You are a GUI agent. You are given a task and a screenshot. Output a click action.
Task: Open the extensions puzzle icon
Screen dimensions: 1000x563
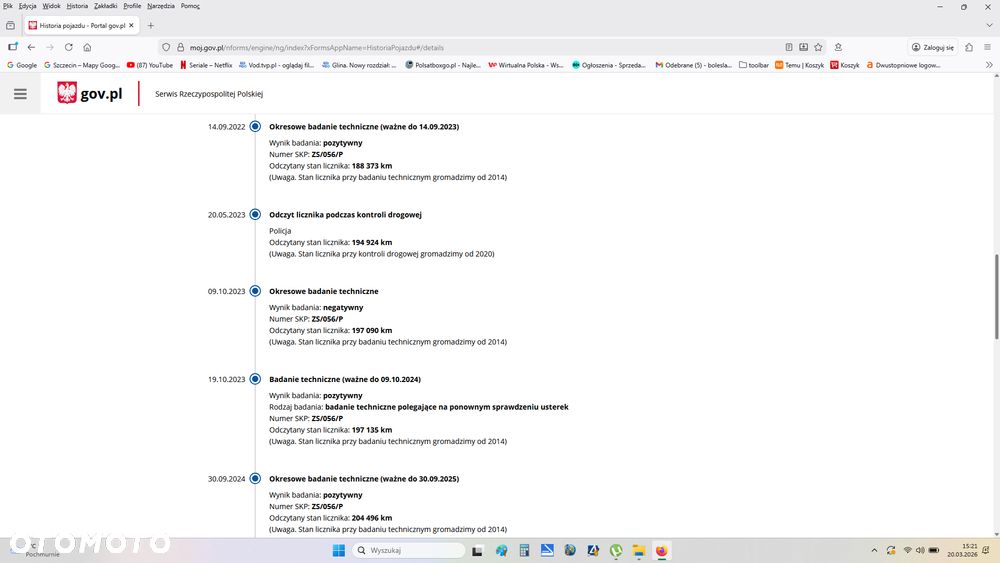tap(969, 47)
